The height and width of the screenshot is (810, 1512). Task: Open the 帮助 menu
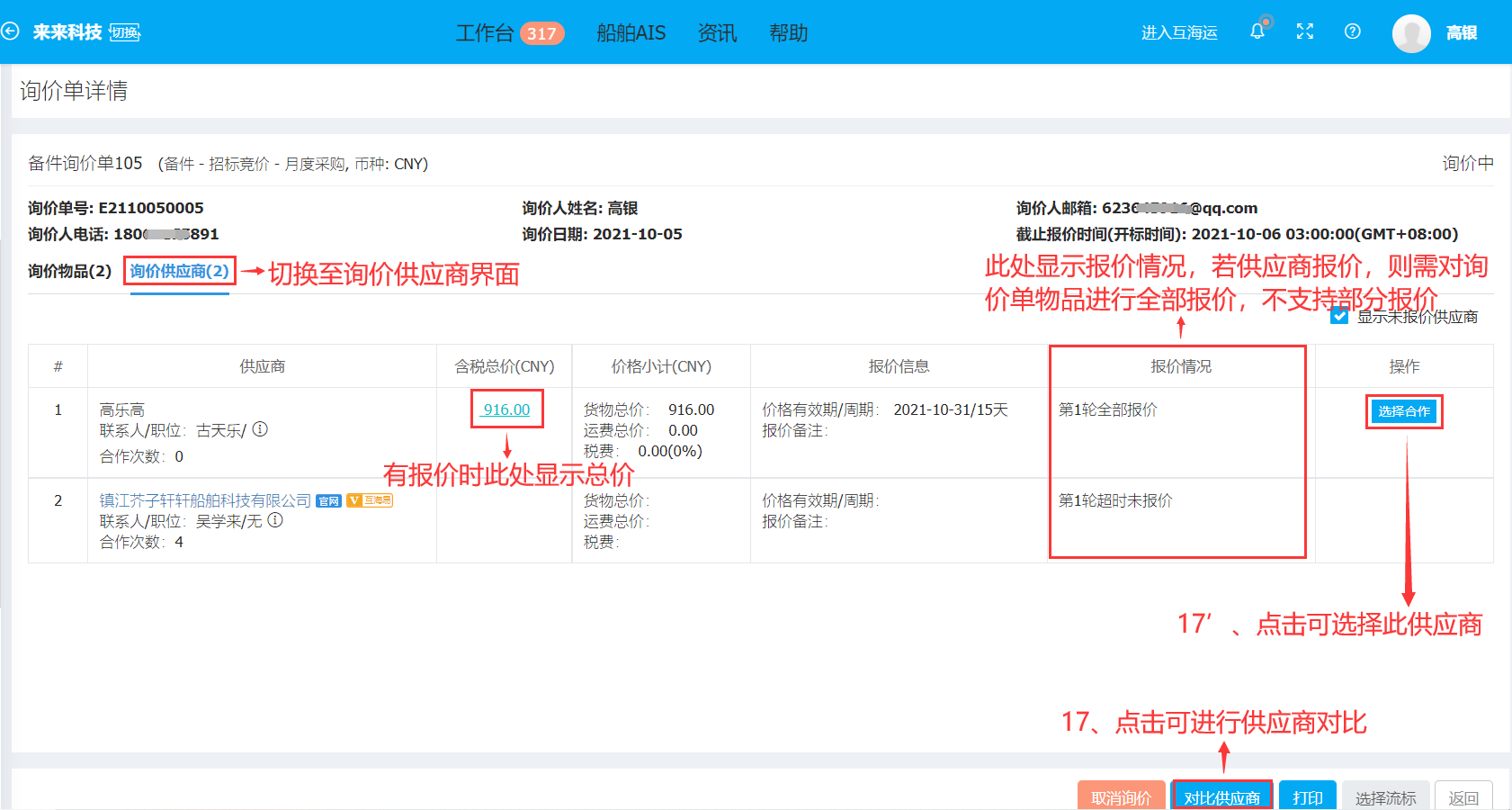(x=789, y=33)
